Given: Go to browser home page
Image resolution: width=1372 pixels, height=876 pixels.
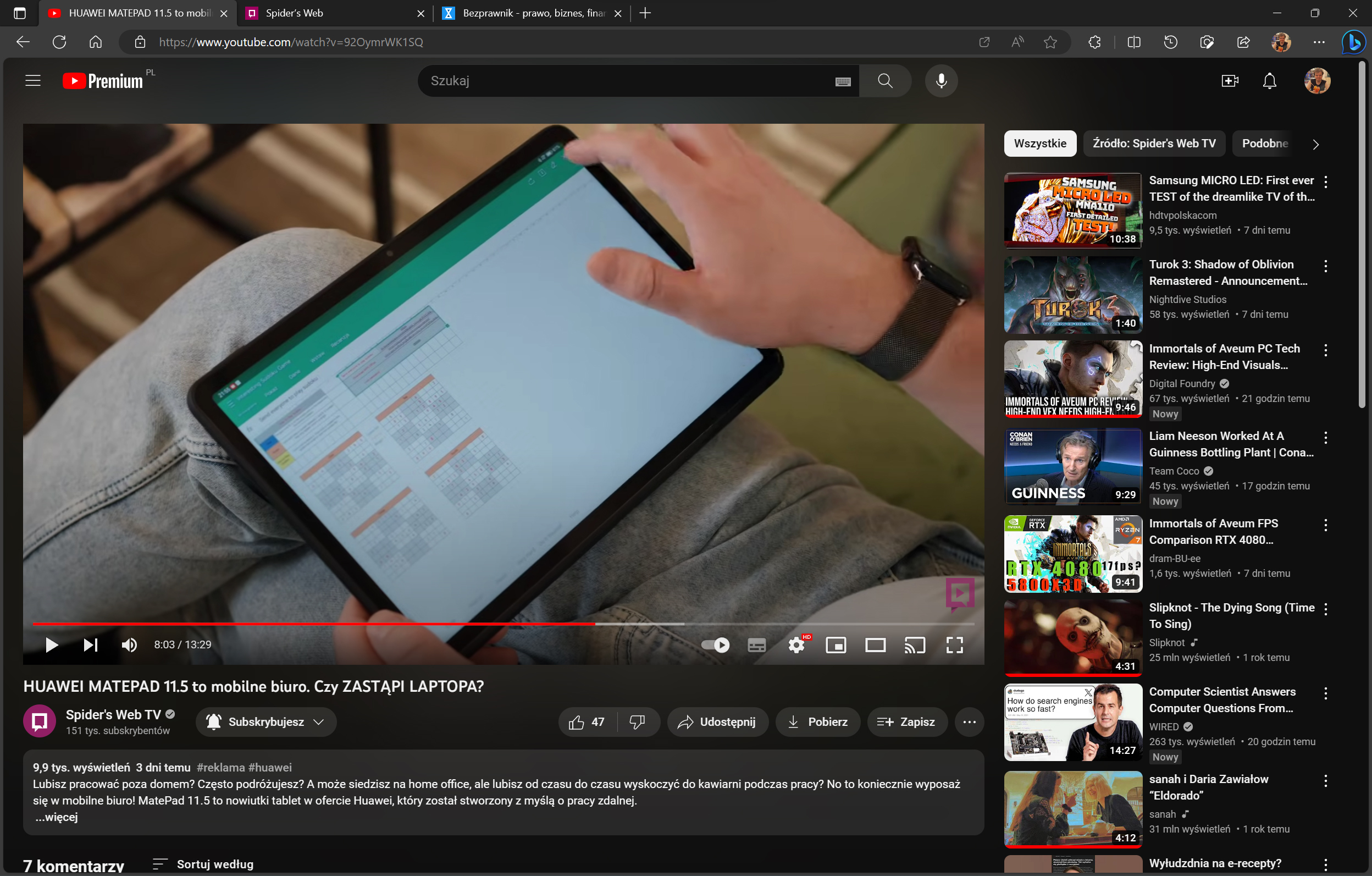Looking at the screenshot, I should 96,42.
